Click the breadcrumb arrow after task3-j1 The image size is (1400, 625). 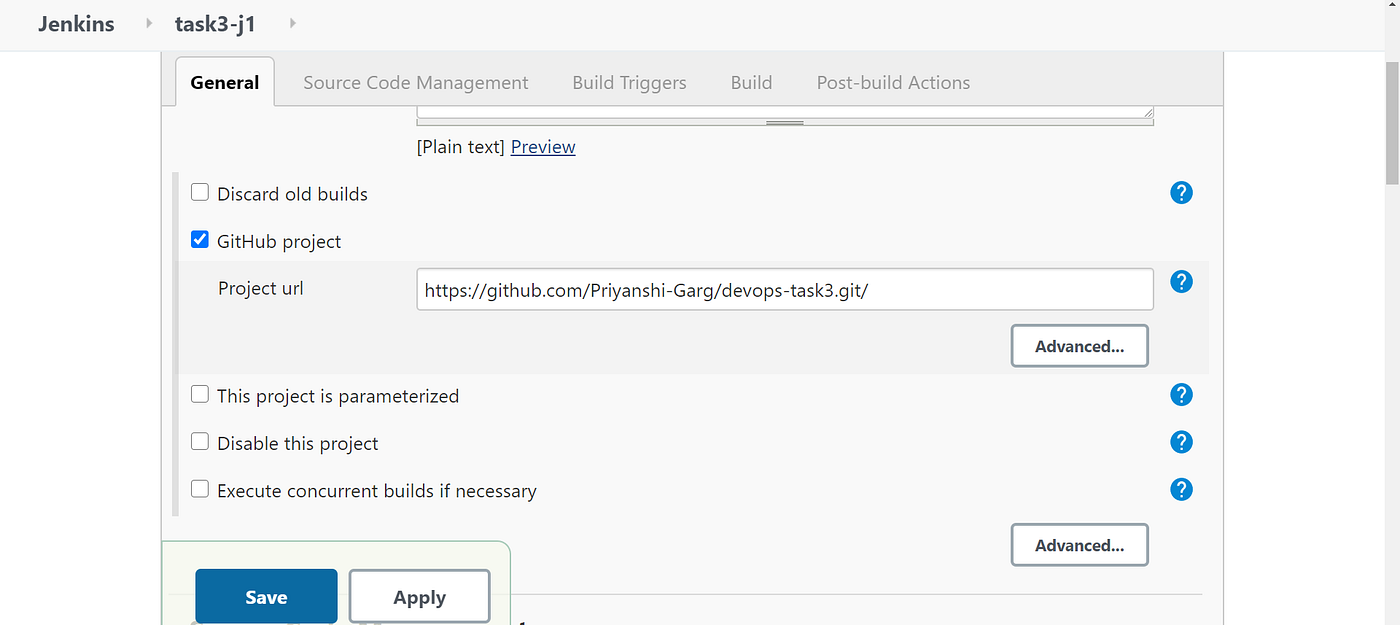pos(291,23)
